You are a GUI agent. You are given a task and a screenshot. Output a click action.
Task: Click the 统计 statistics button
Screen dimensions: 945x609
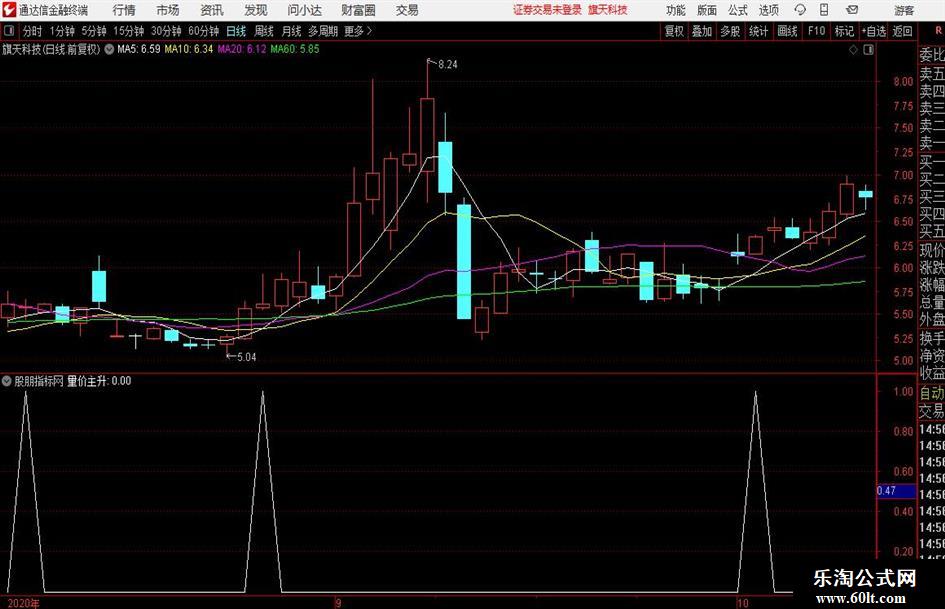pyautogui.click(x=758, y=31)
